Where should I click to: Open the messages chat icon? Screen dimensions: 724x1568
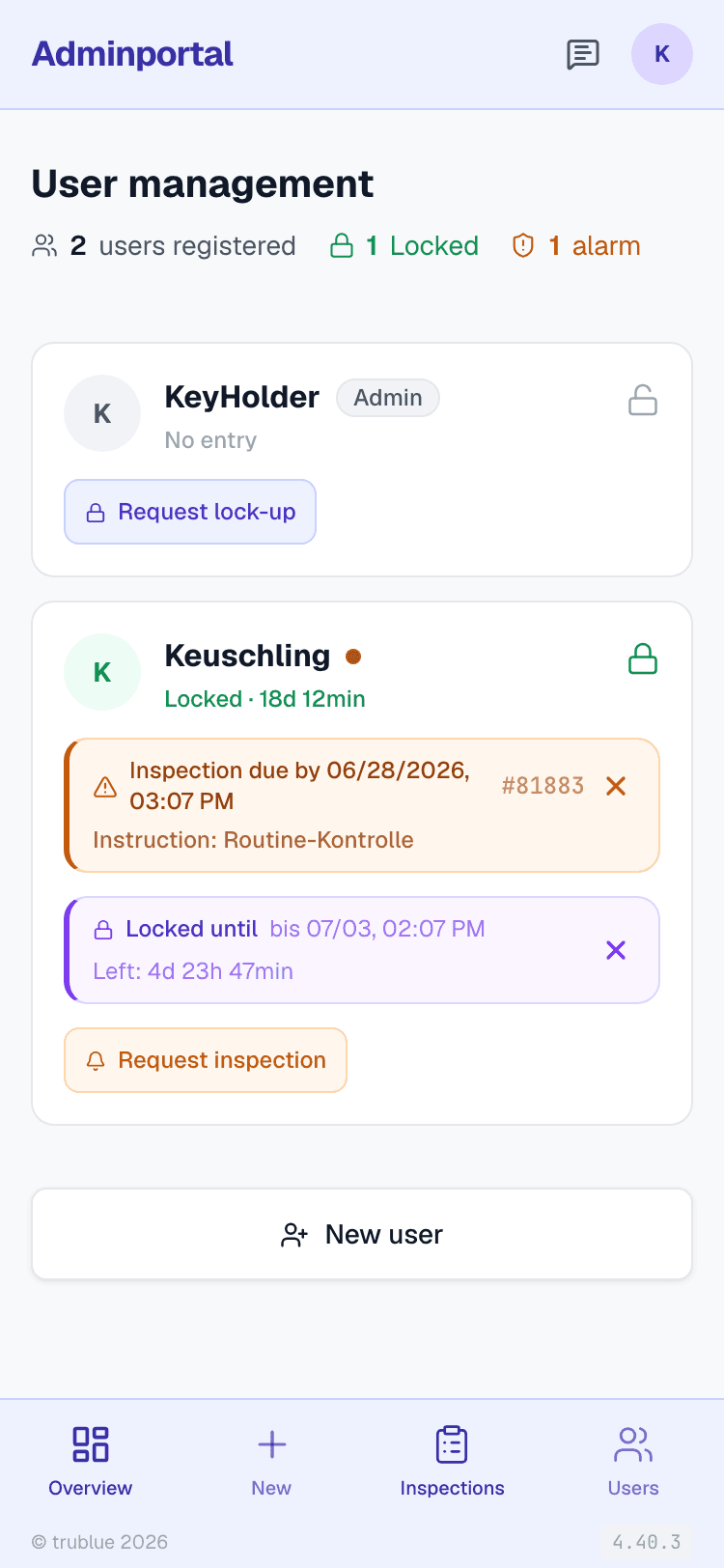[x=583, y=54]
